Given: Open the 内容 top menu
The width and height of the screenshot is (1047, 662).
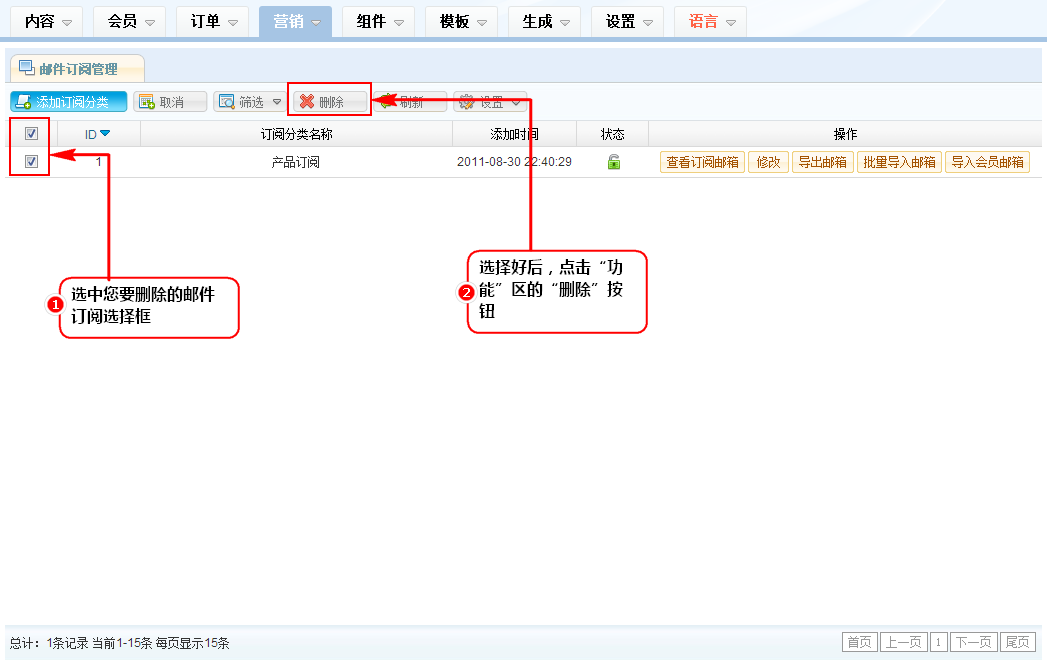Looking at the screenshot, I should click(47, 22).
